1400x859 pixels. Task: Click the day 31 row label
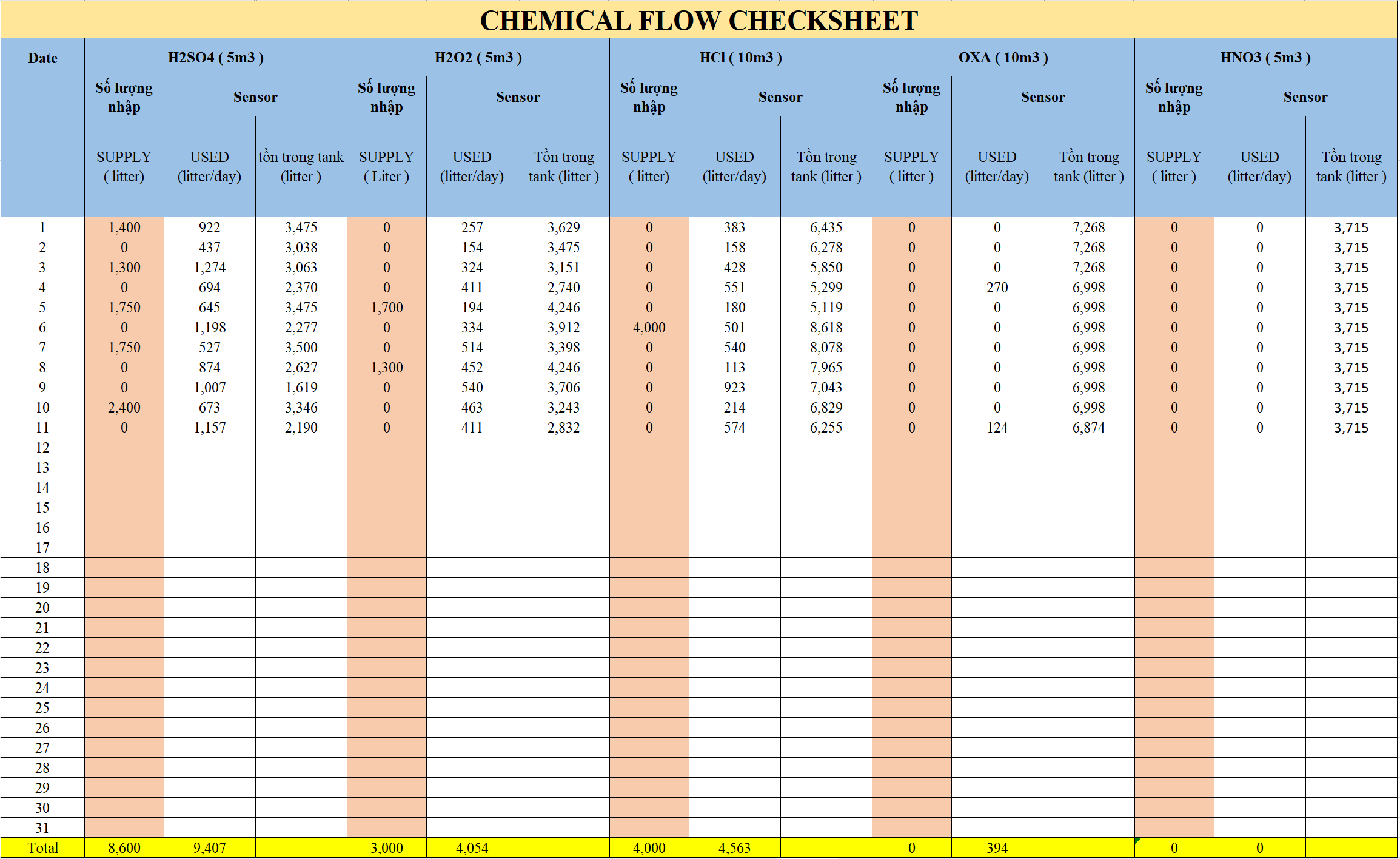tap(42, 828)
